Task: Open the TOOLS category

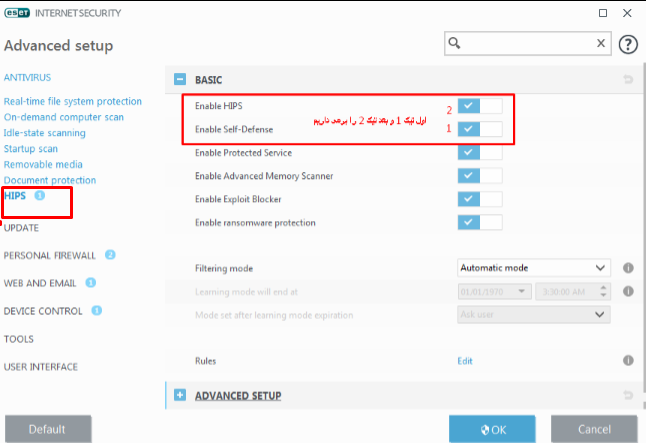Action: pos(19,339)
